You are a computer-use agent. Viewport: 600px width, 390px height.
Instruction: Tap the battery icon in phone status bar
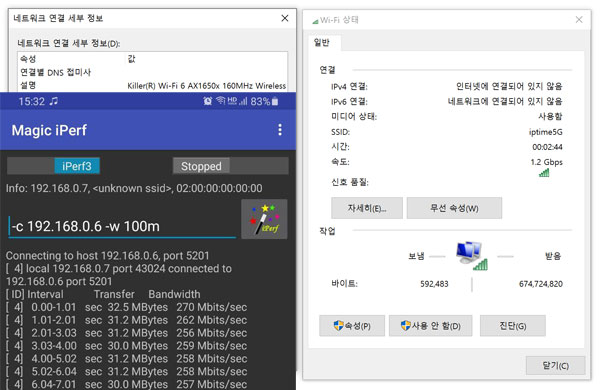click(x=275, y=101)
